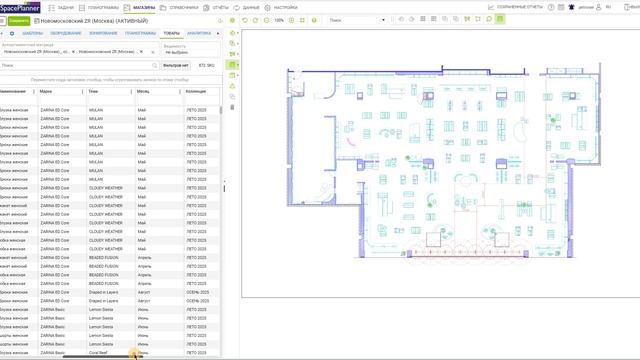This screenshot has height=360, width=640.
Task: Switch to the ПЛАНОГРАММЫ panel tab
Action: (x=140, y=33)
